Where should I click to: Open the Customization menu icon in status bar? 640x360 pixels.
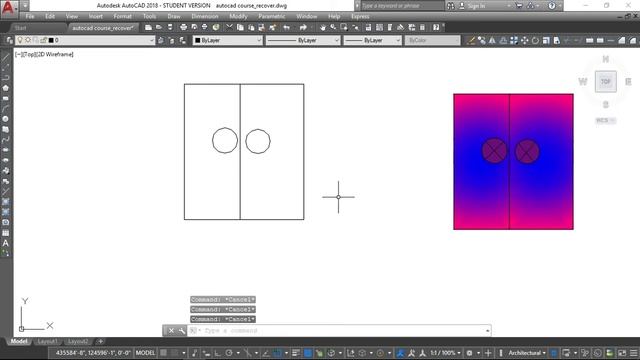coord(633,353)
